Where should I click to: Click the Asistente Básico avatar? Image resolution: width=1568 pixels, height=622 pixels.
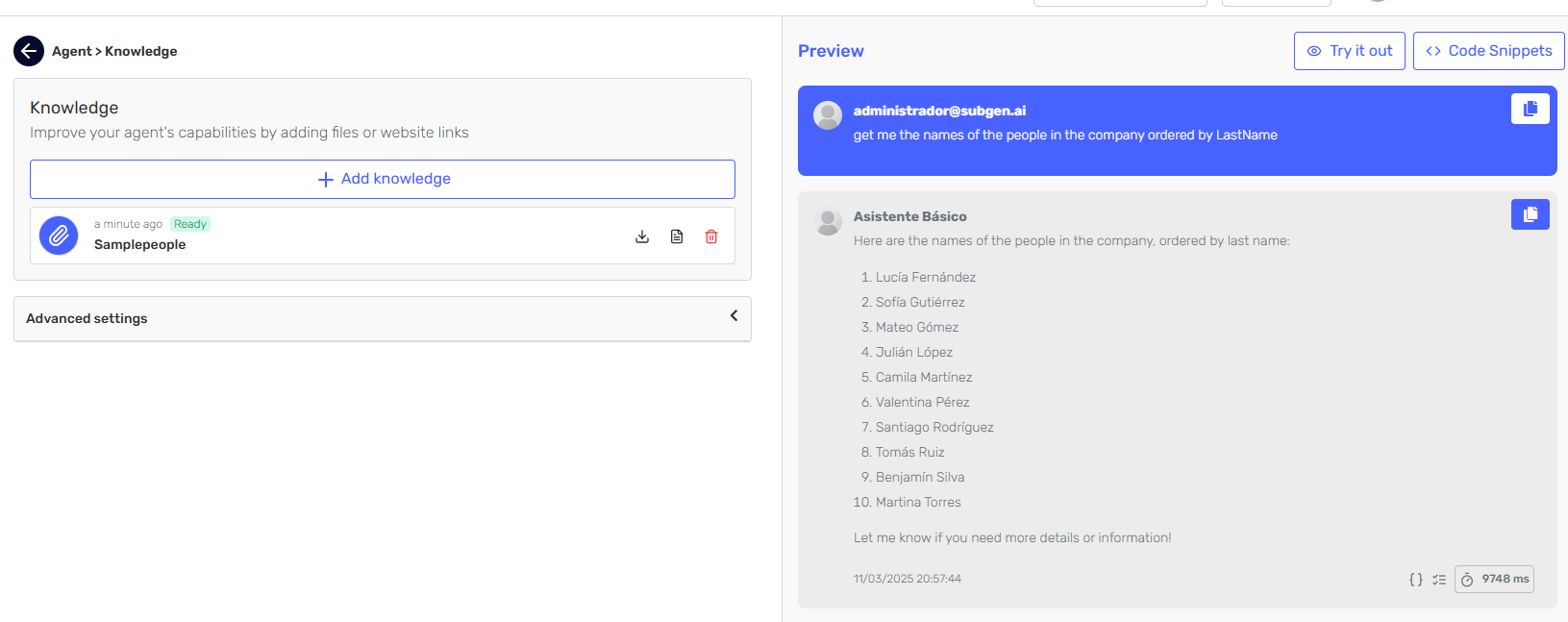pos(828,221)
